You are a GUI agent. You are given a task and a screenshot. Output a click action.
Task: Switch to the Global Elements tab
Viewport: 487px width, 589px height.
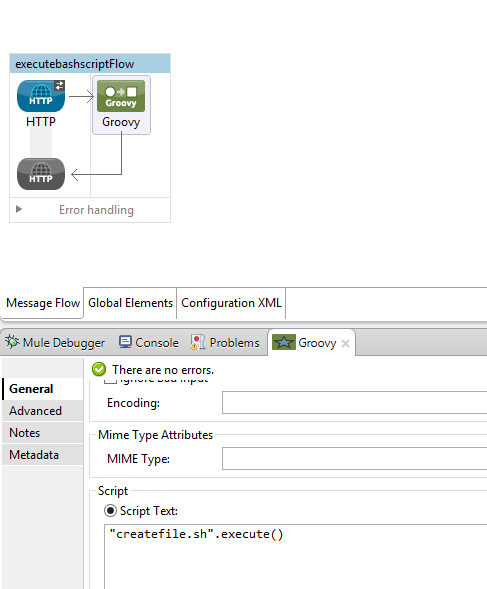[130, 303]
